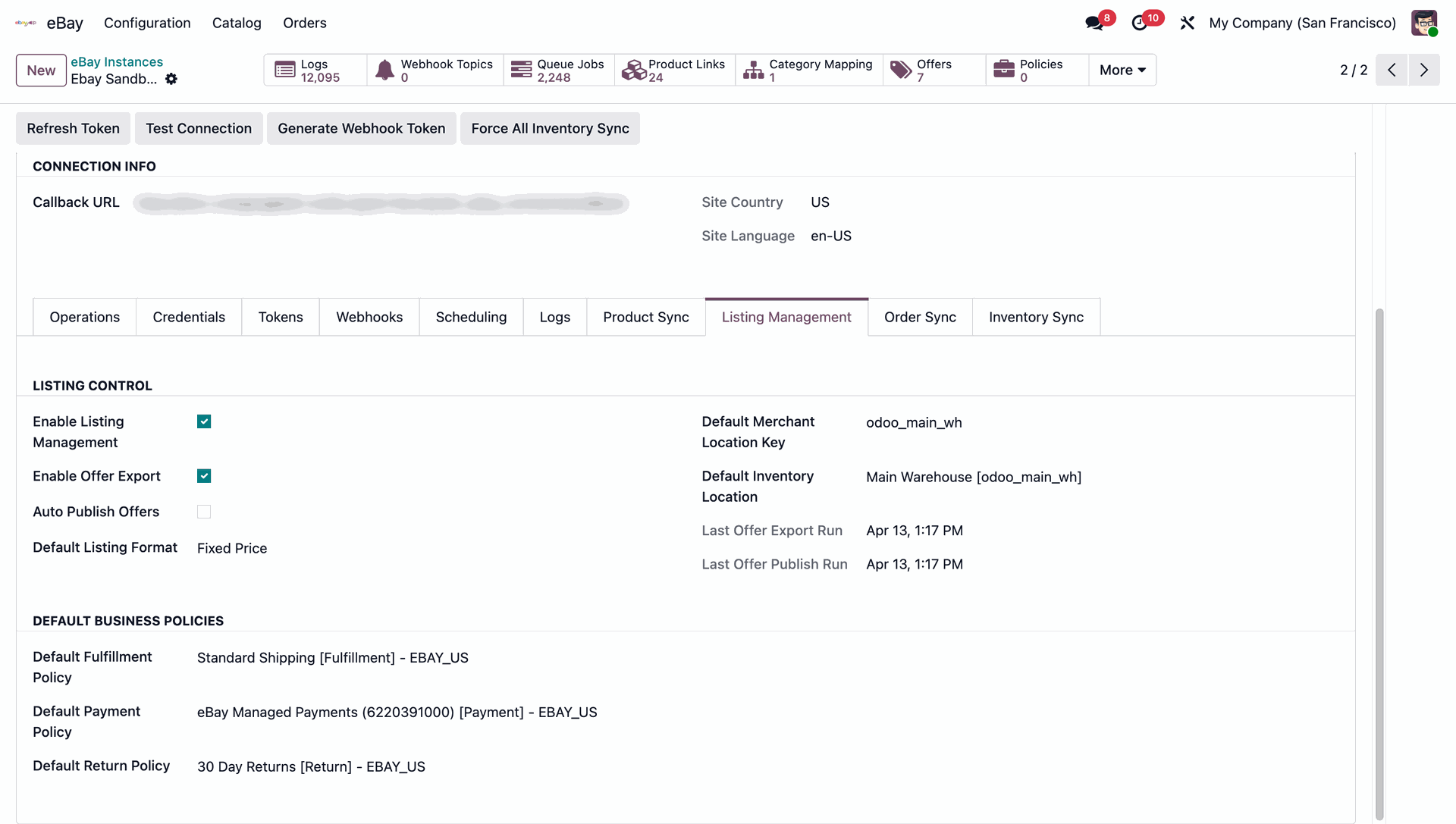The height and width of the screenshot is (824, 1456).
Task: Click Last Offer Export Run date value
Action: (915, 531)
